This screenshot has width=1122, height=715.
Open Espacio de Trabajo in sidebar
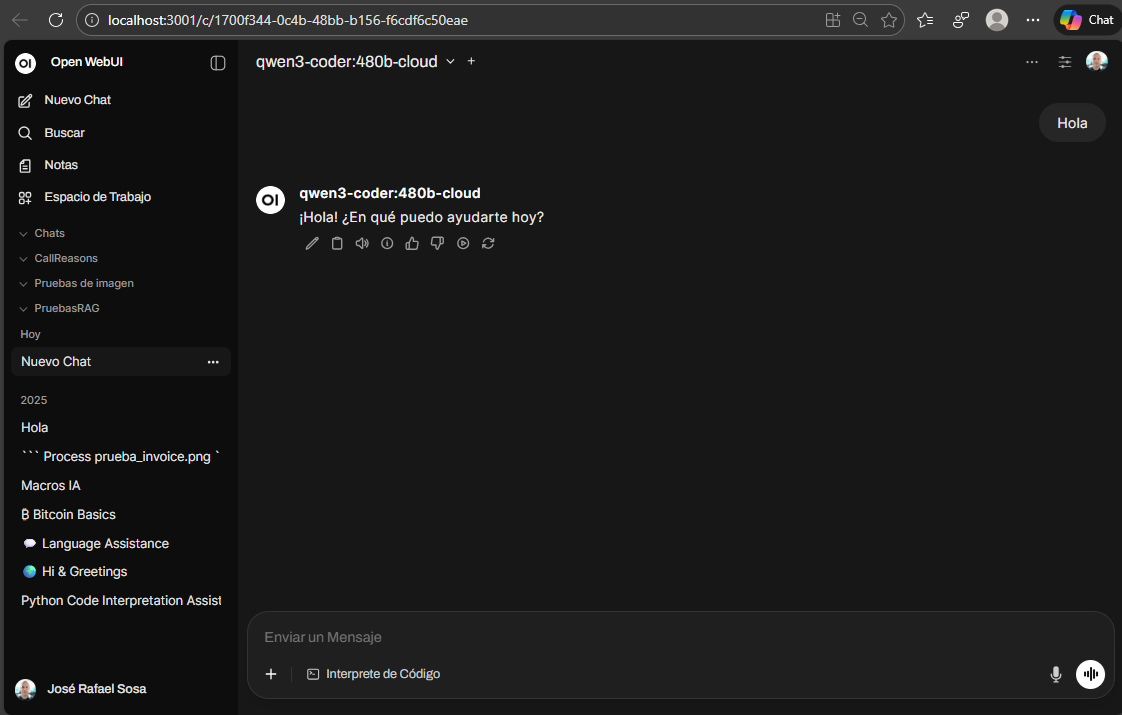tap(97, 197)
